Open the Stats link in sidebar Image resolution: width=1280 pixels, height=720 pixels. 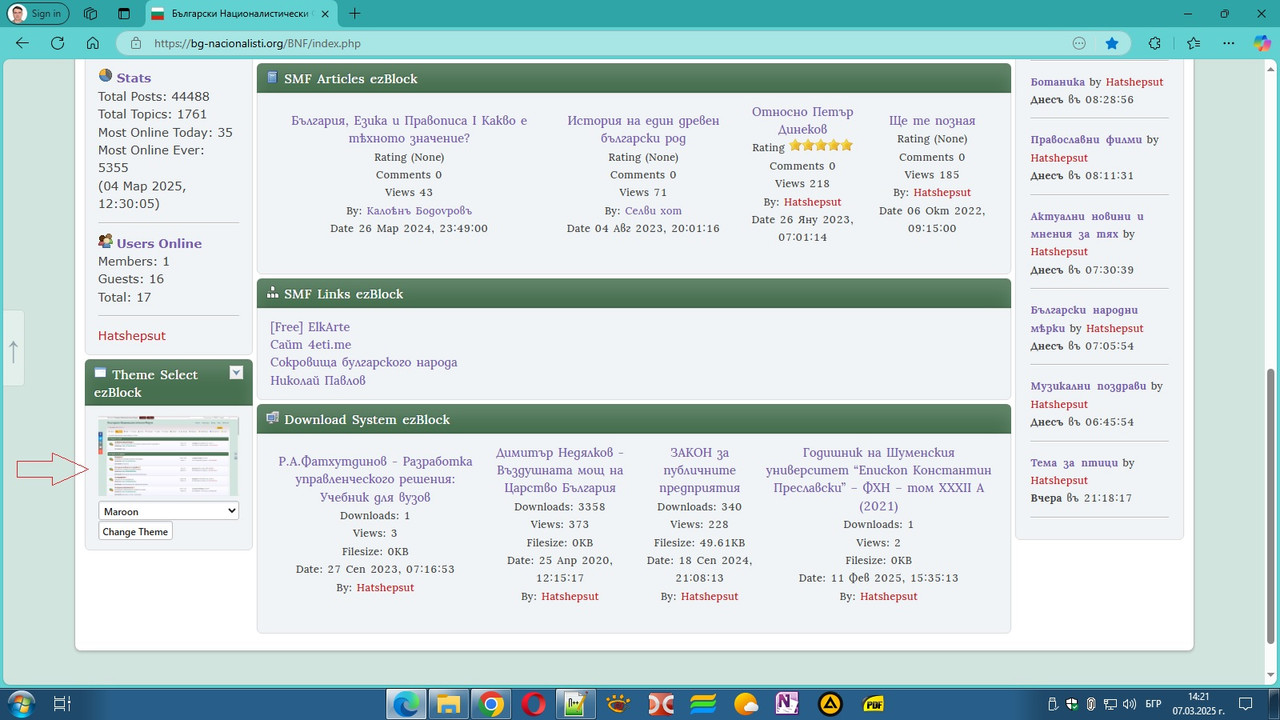(x=134, y=78)
